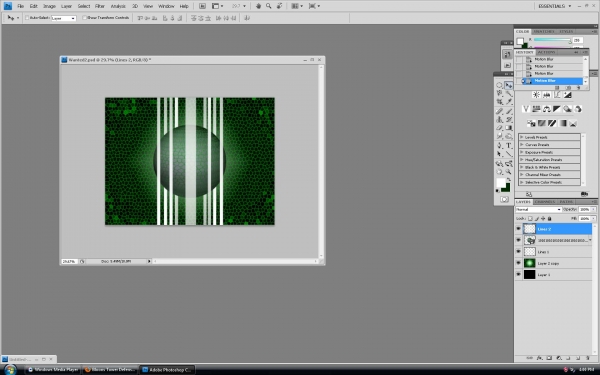Add a layer style via fx icon

click(x=540, y=358)
